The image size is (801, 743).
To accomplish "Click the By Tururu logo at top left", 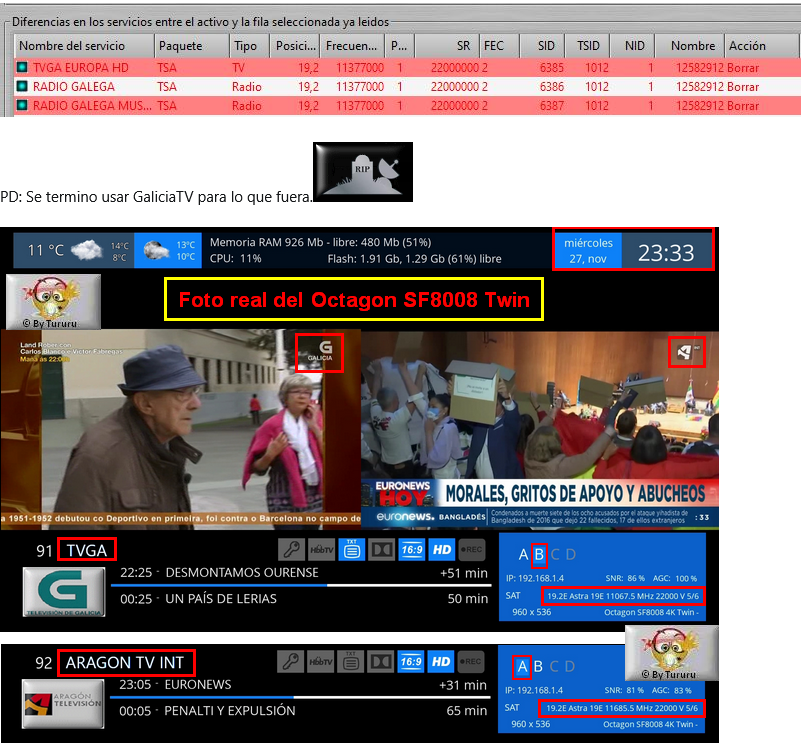I will point(53,301).
